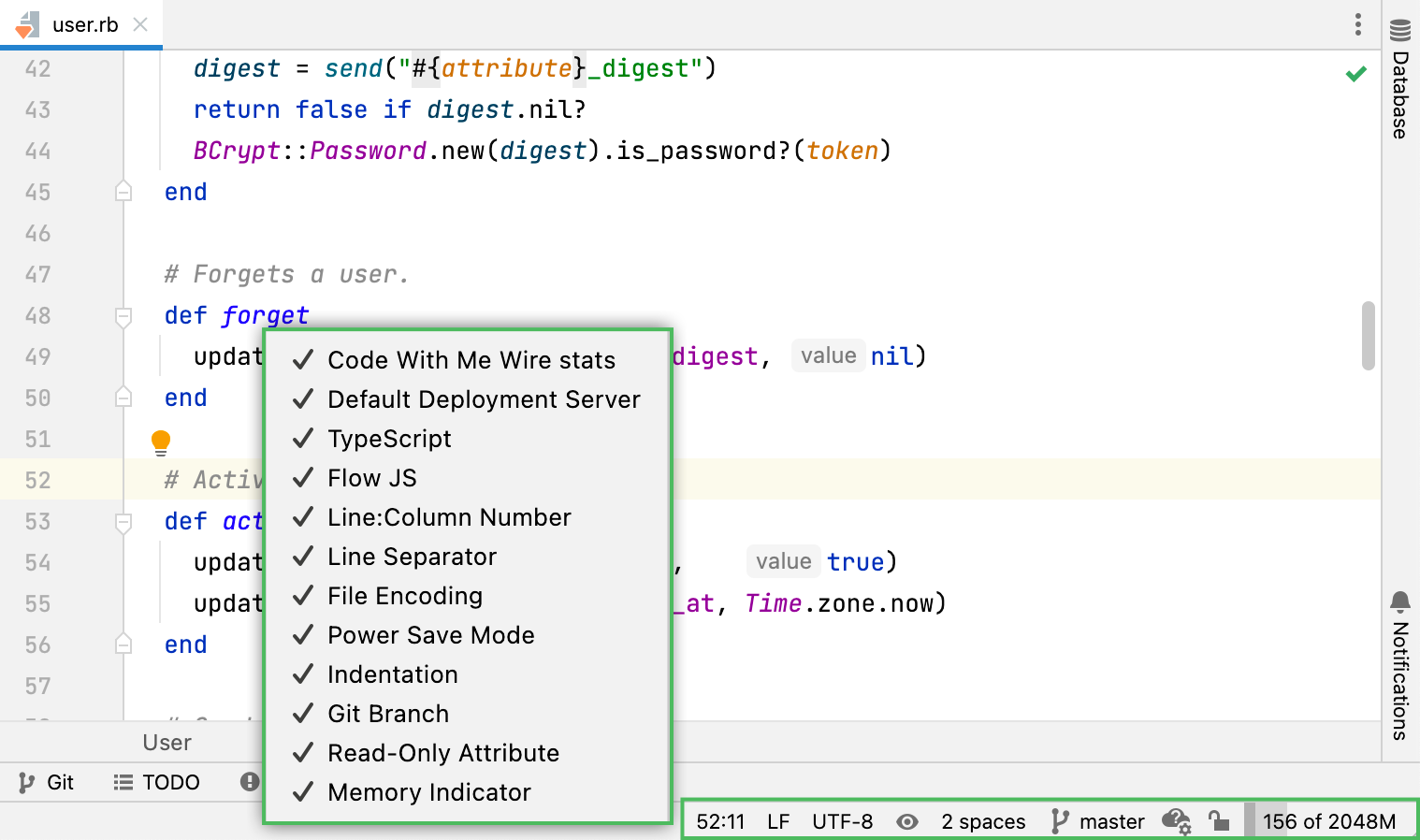Disable the Line Separator widget option

[412, 557]
